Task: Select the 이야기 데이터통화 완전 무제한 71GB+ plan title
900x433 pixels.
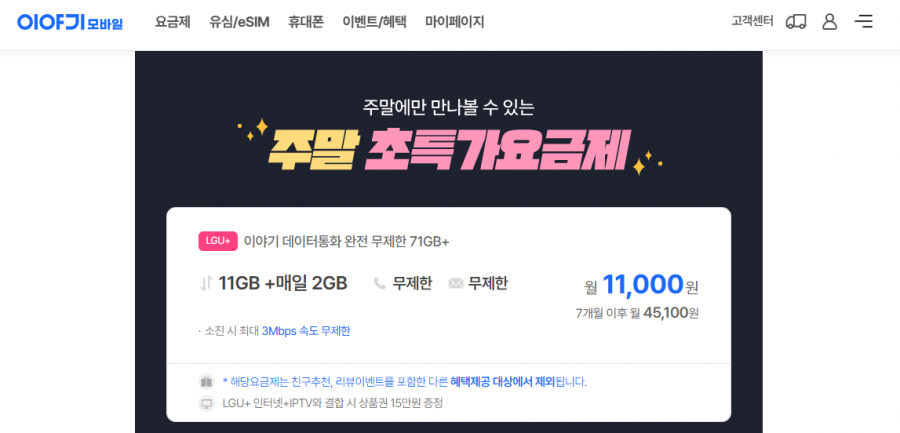Action: point(347,242)
